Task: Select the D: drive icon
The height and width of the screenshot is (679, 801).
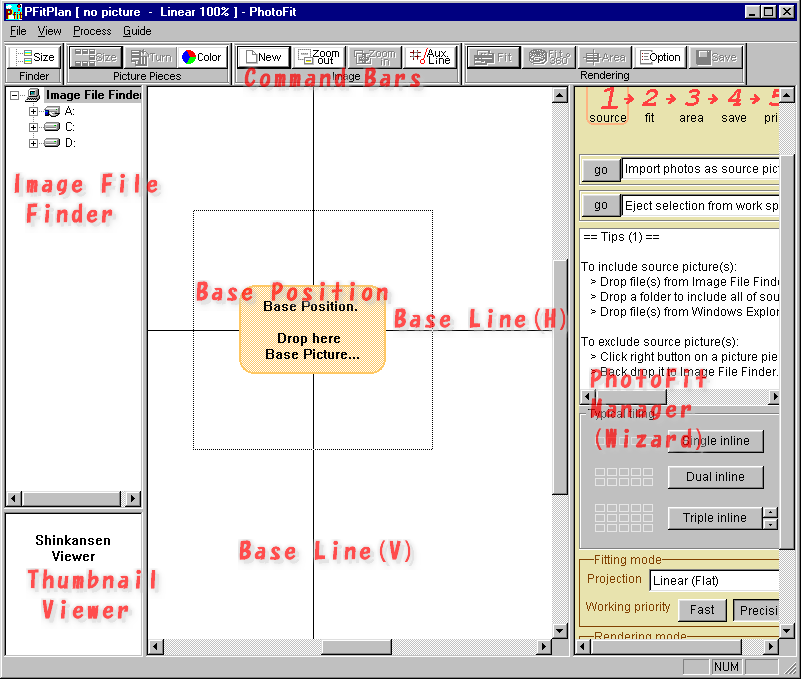Action: 52,143
